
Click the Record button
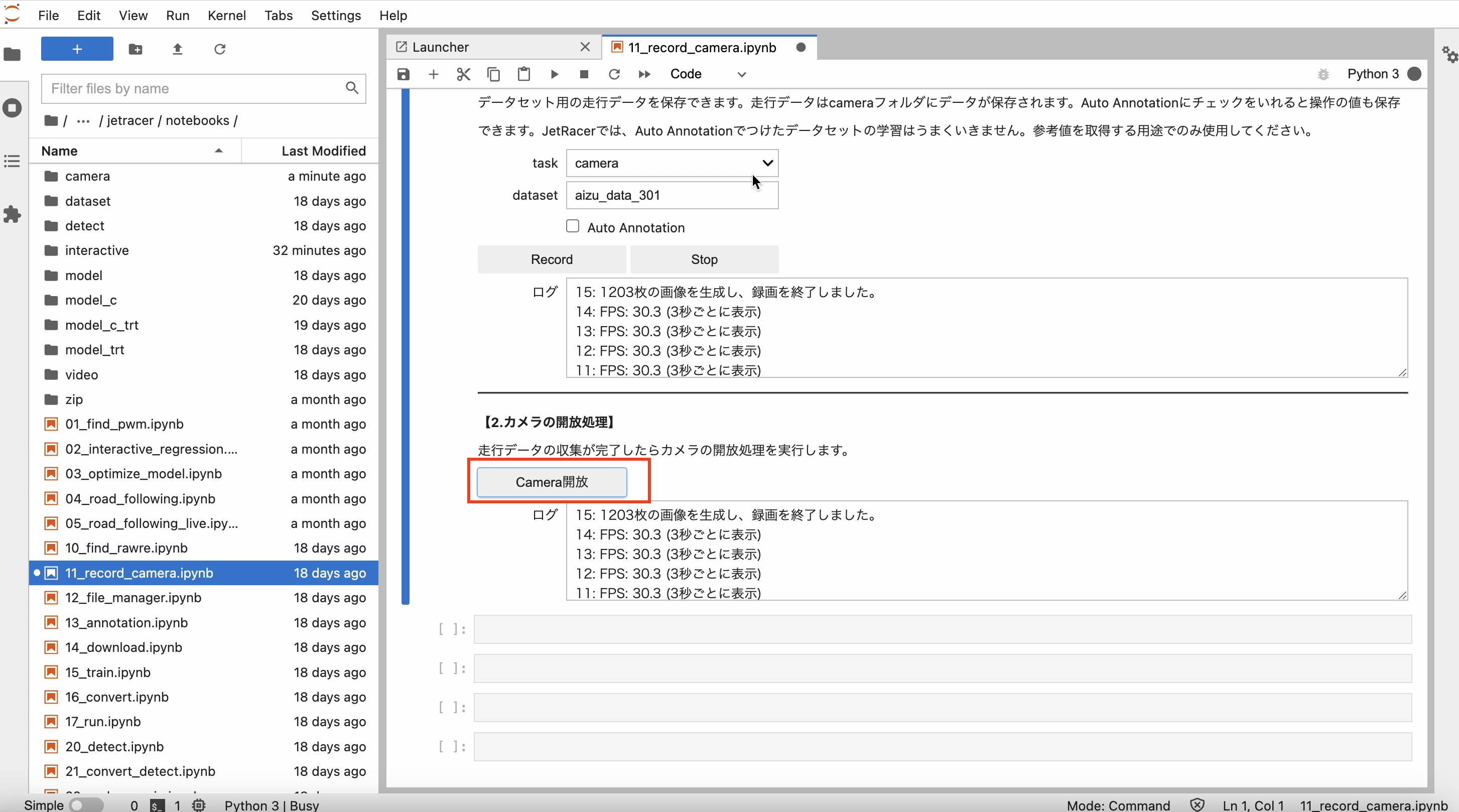(552, 259)
